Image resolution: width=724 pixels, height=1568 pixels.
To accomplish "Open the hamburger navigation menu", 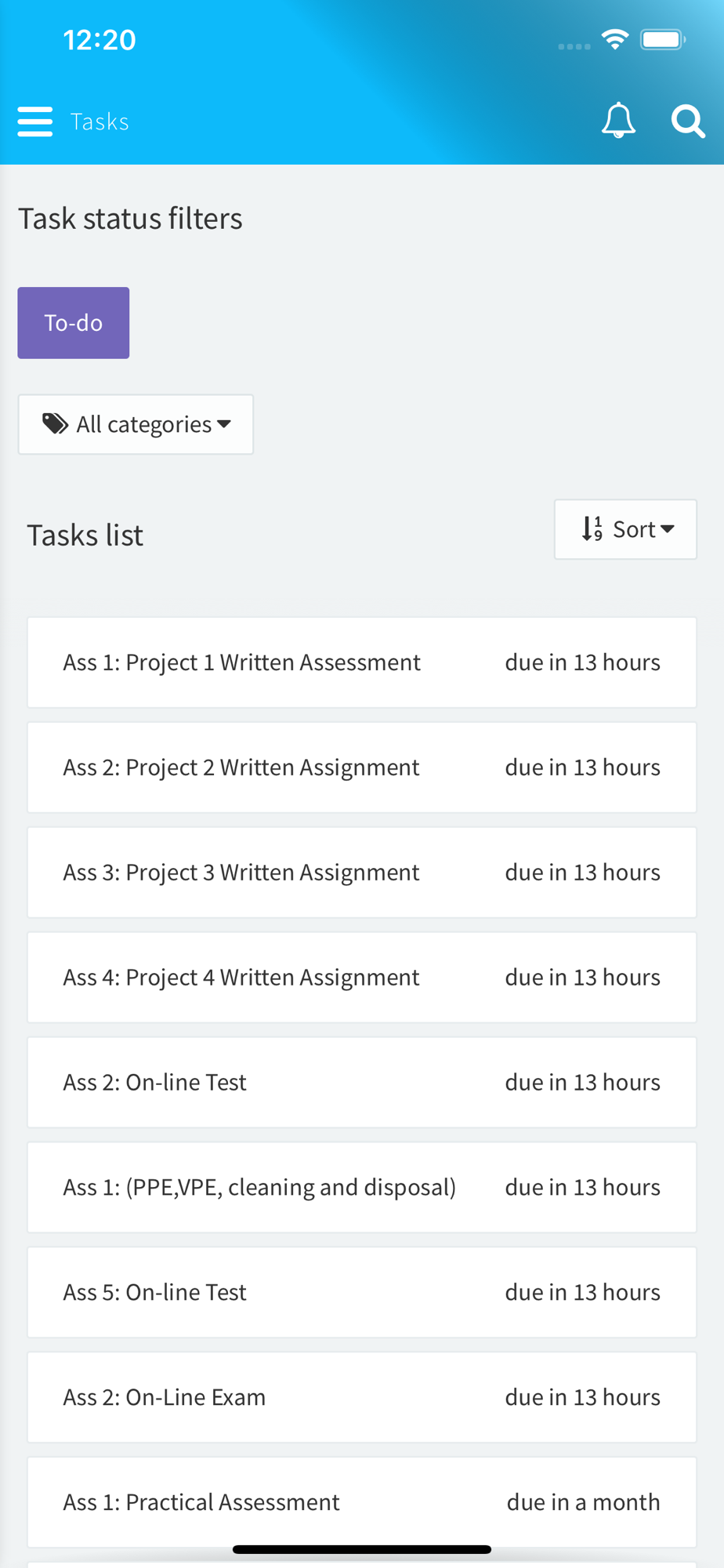I will tap(35, 122).
